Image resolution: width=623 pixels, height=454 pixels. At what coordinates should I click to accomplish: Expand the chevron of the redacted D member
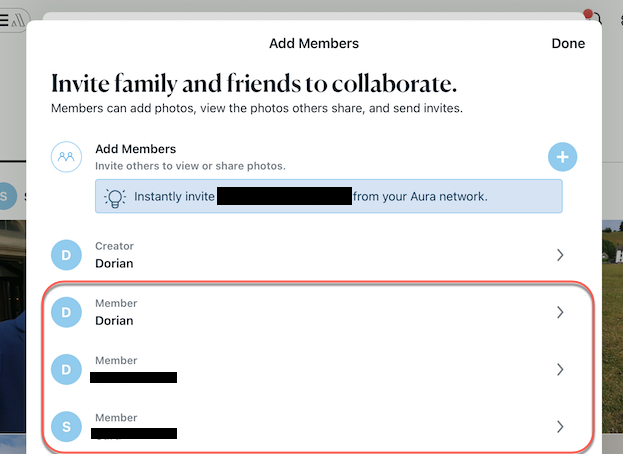(560, 369)
